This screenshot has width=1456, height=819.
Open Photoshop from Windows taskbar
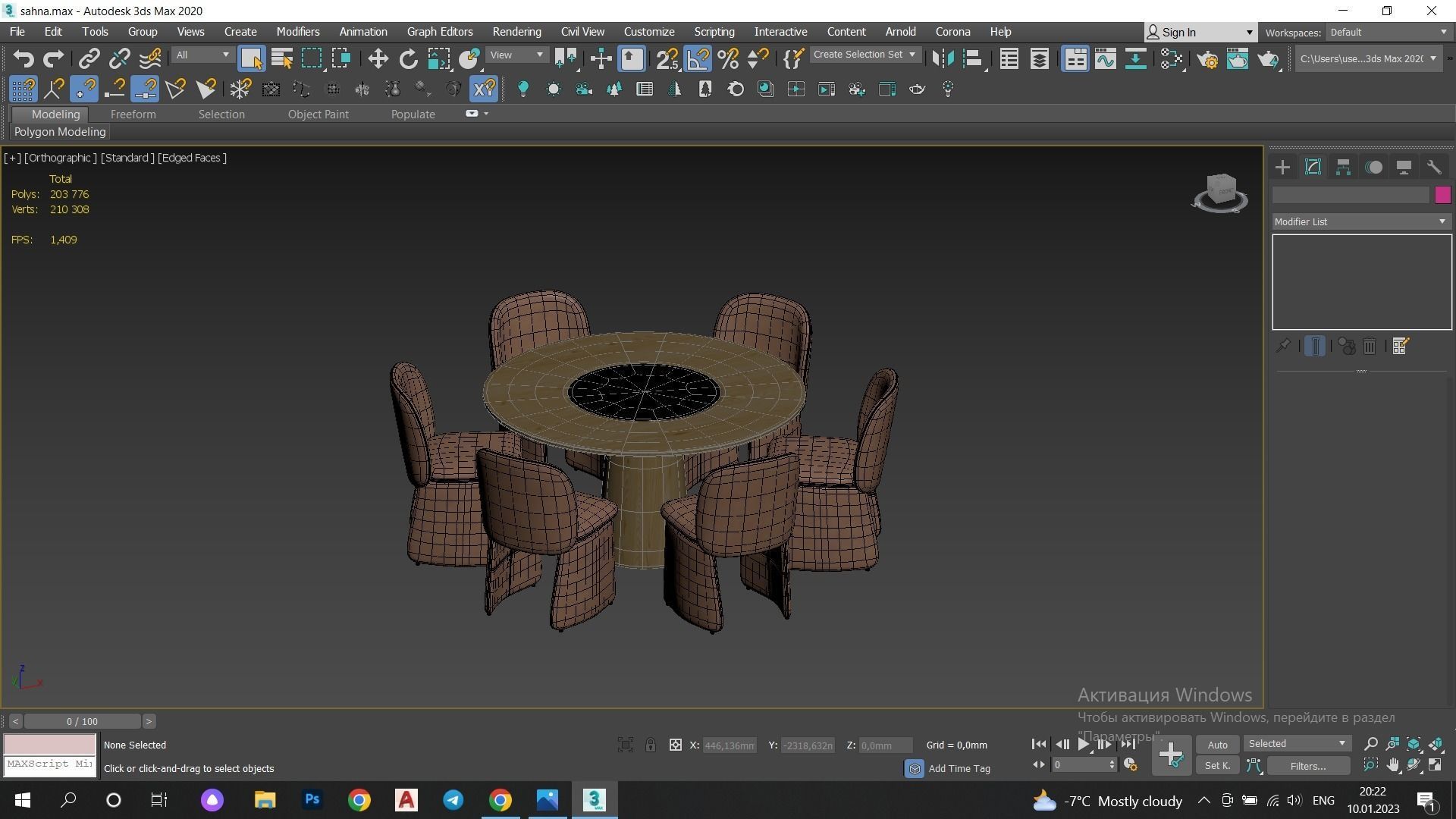[x=312, y=800]
